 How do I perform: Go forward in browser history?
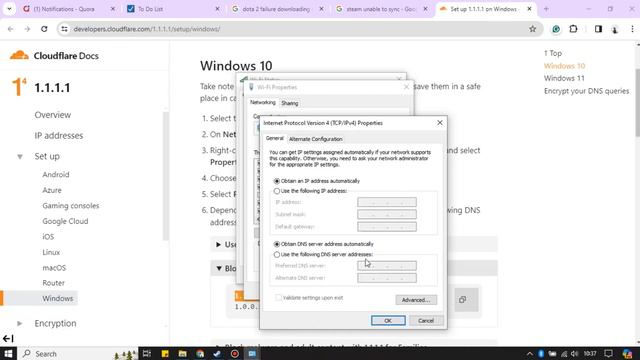point(27,29)
